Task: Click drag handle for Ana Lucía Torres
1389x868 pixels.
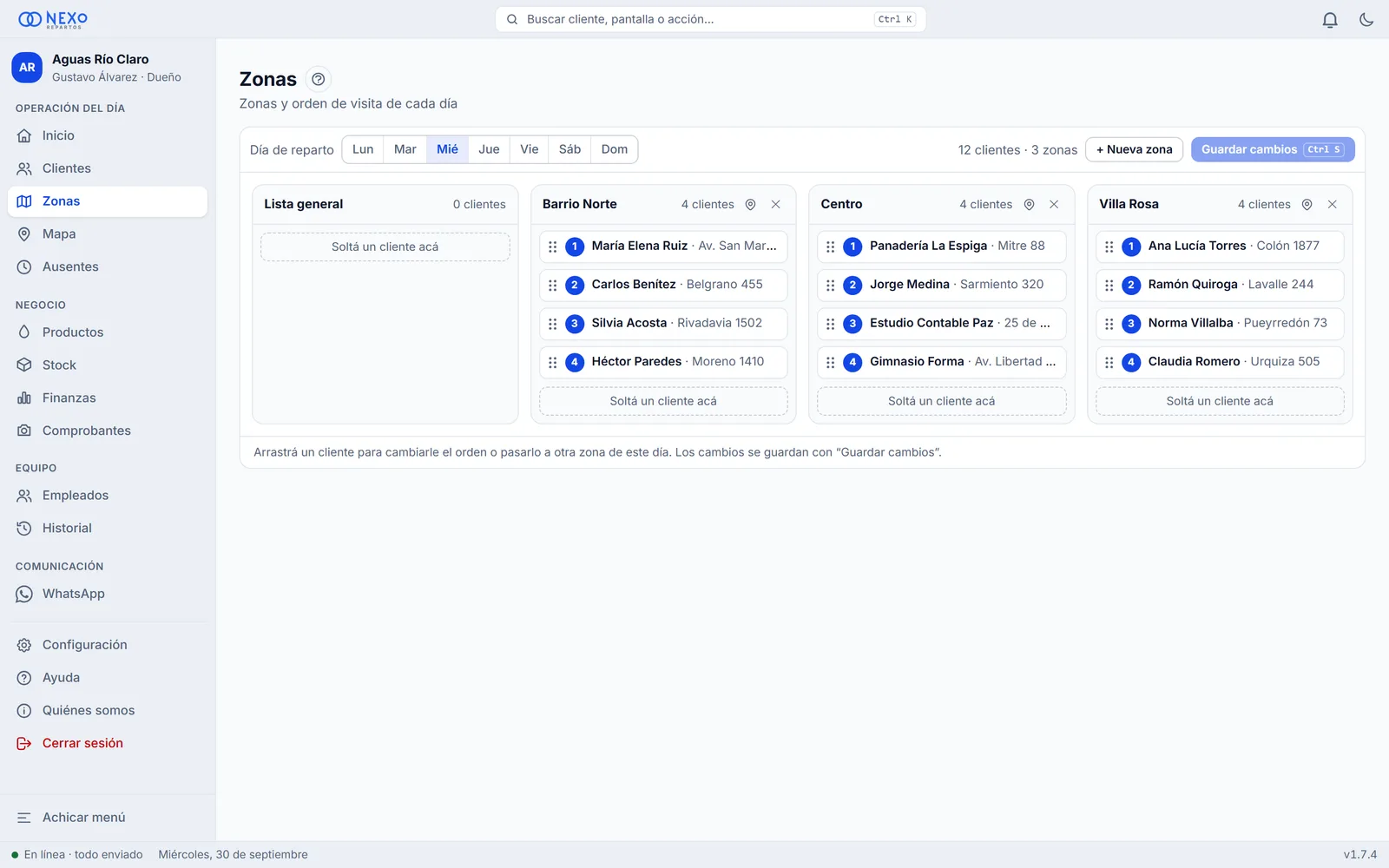Action: pos(1109,247)
